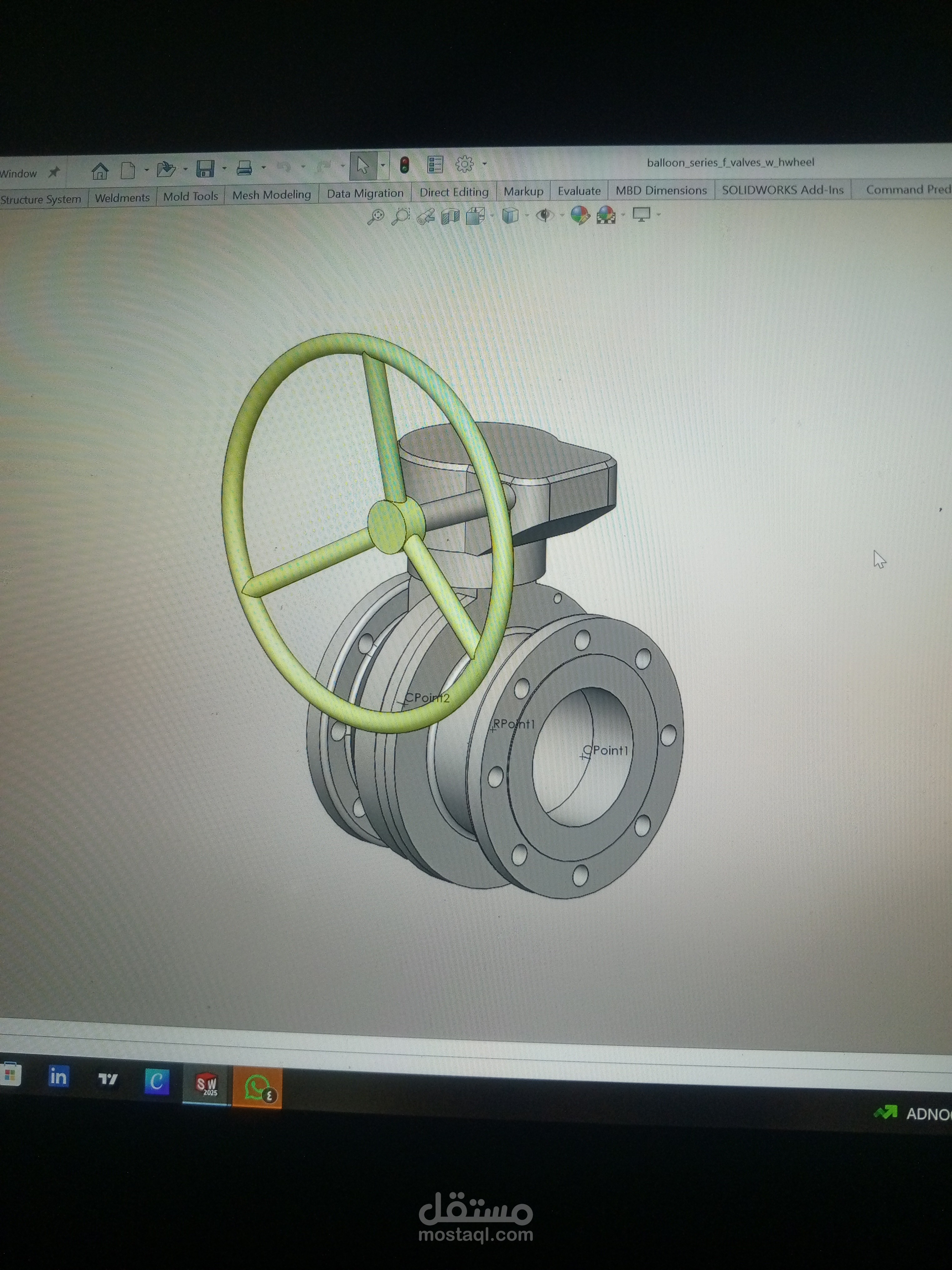Switch to the Structure System tab

point(41,199)
